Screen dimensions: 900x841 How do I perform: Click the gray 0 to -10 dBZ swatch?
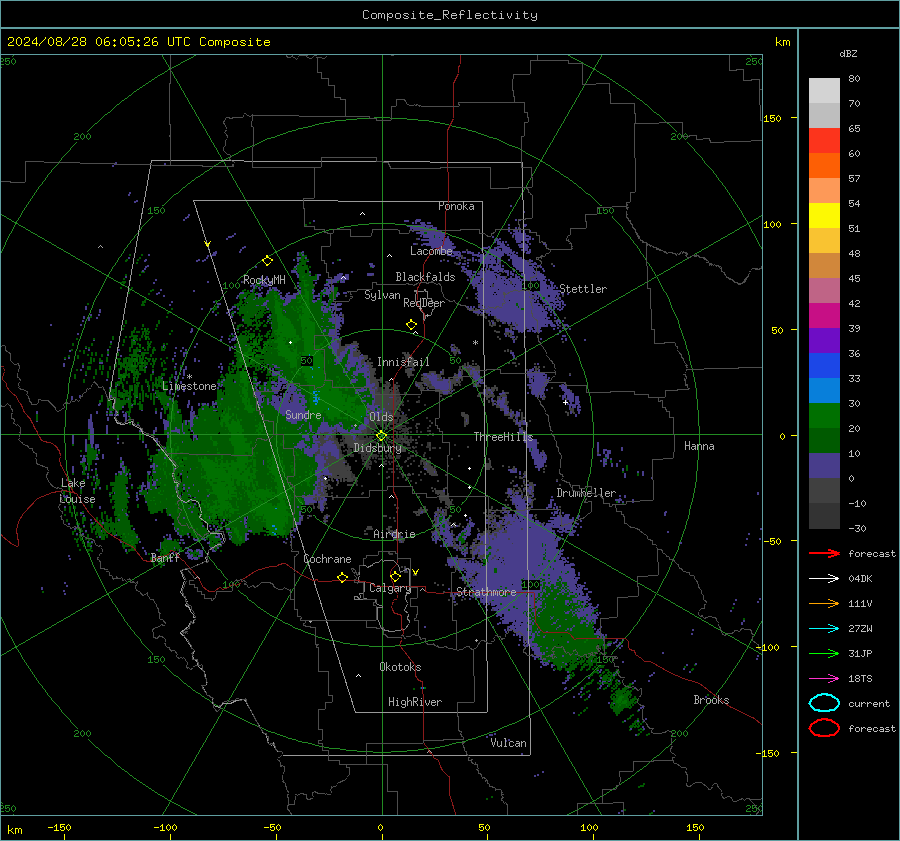click(824, 490)
